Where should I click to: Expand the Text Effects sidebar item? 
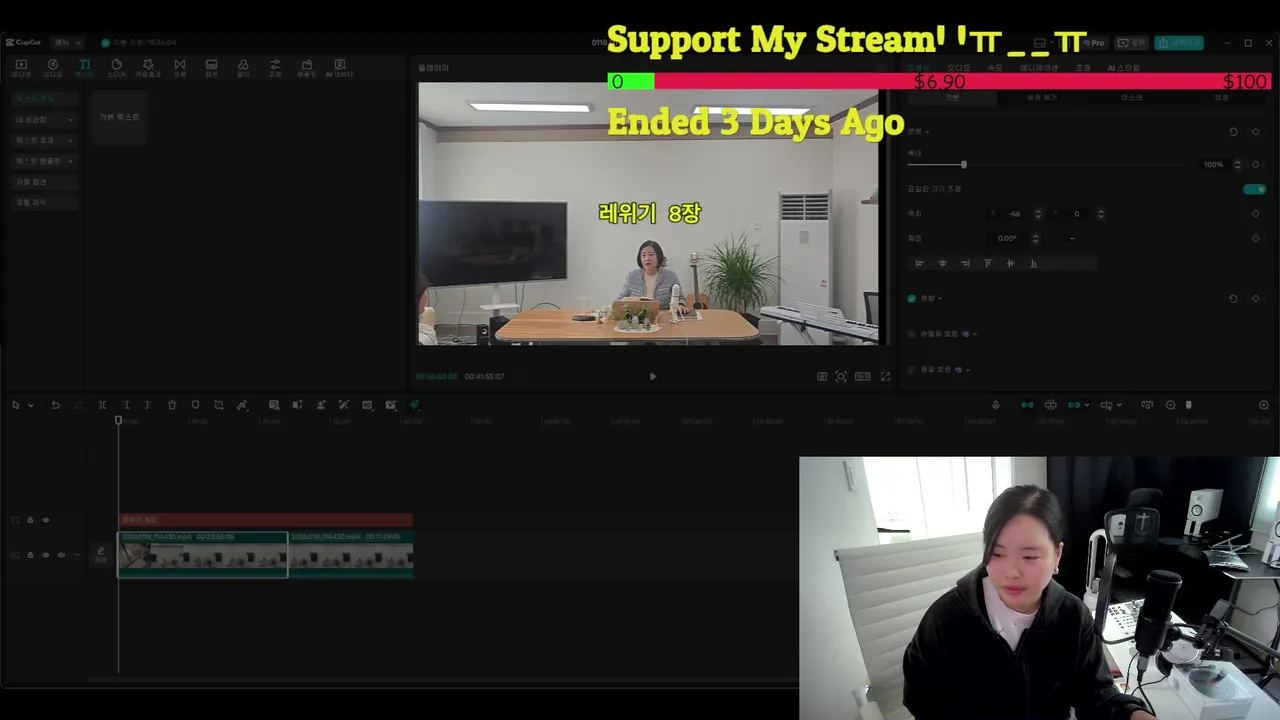(x=44, y=140)
